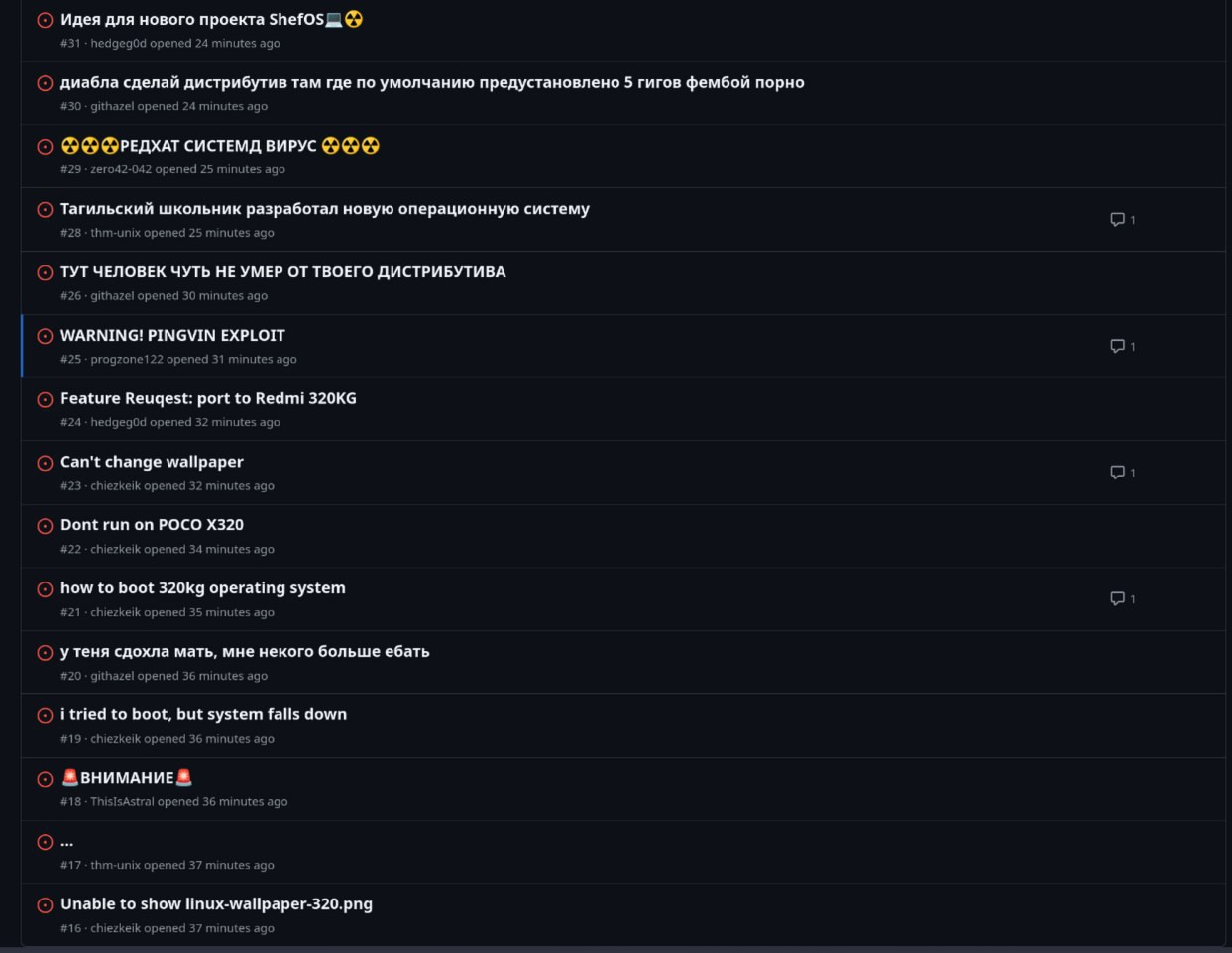Open issue WARNING! PINGVIN EXPLOIT
The width and height of the screenshot is (1232, 953).
click(x=172, y=335)
